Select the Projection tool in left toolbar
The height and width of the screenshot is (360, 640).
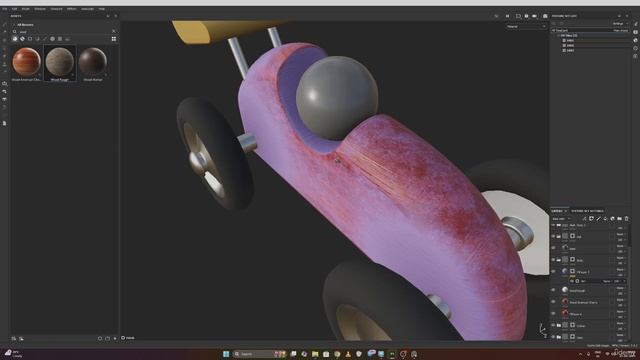pos(4,40)
